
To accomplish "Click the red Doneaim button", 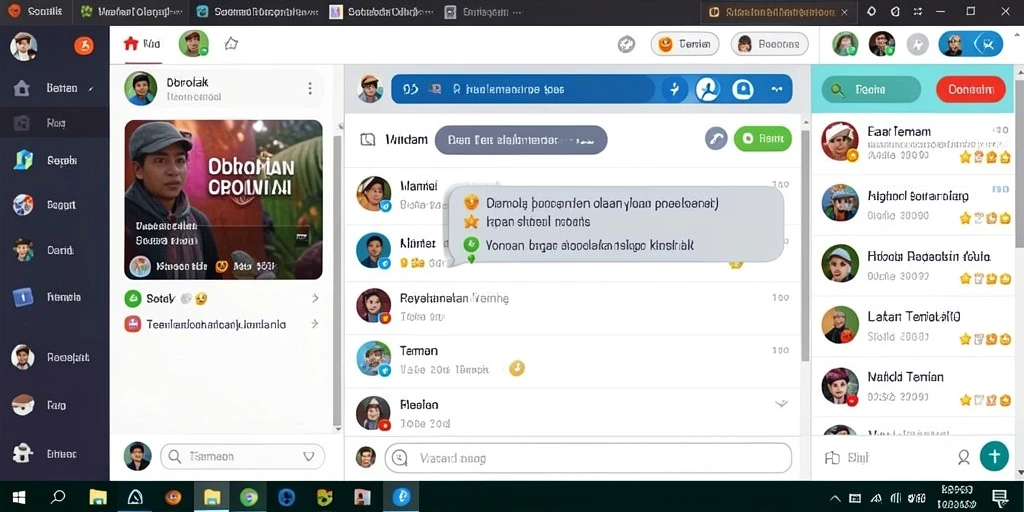I will [x=970, y=89].
